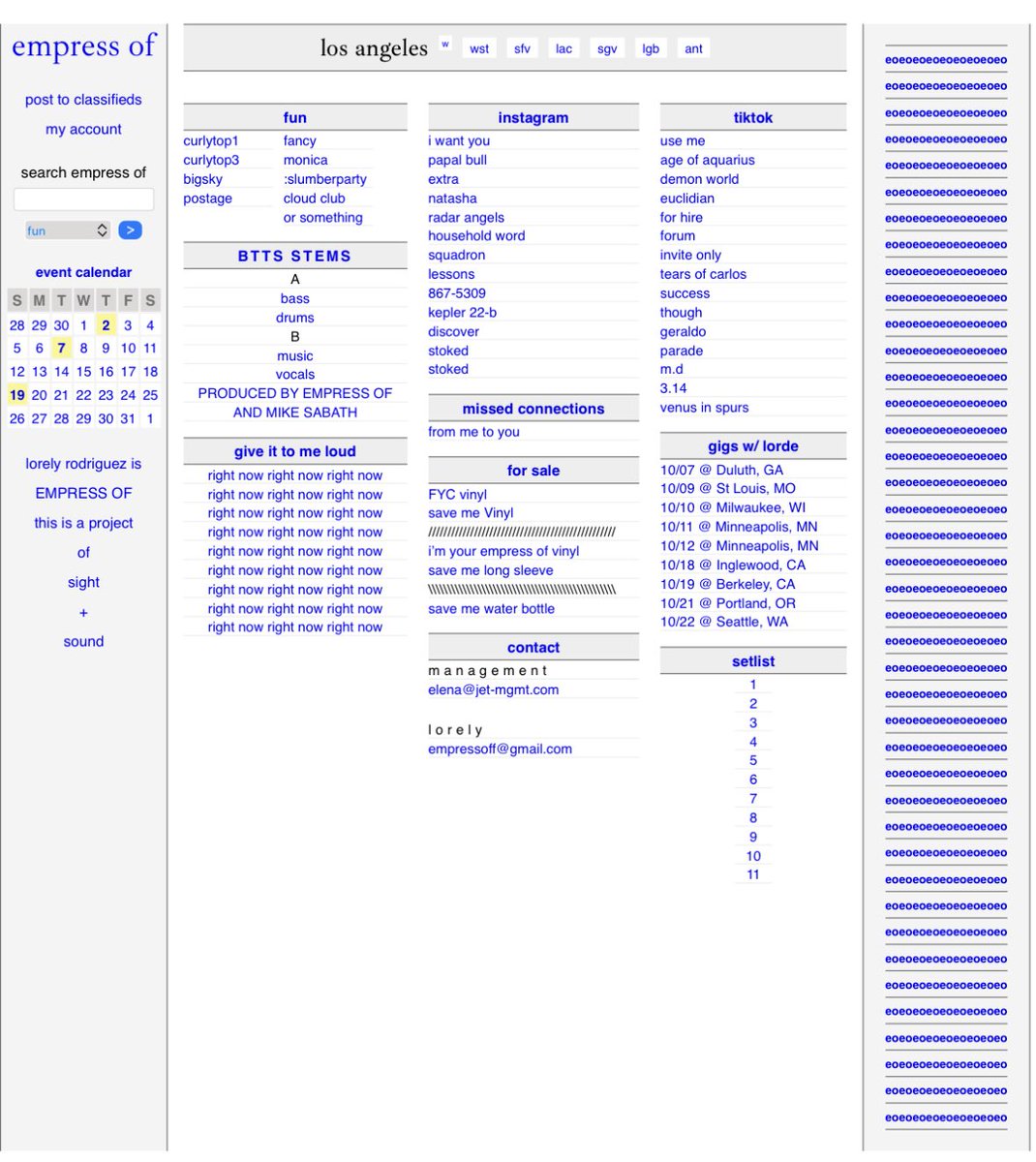The width and height of the screenshot is (1036, 1162).
Task: Select the ant area tab
Action: (693, 48)
